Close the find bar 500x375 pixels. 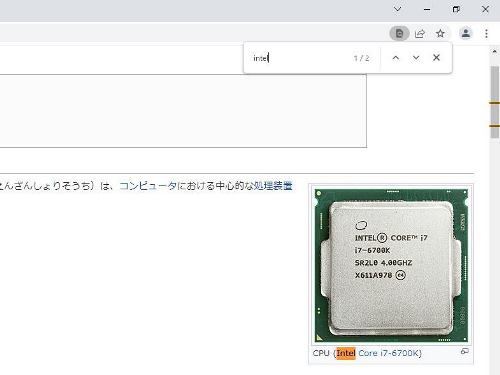point(436,58)
